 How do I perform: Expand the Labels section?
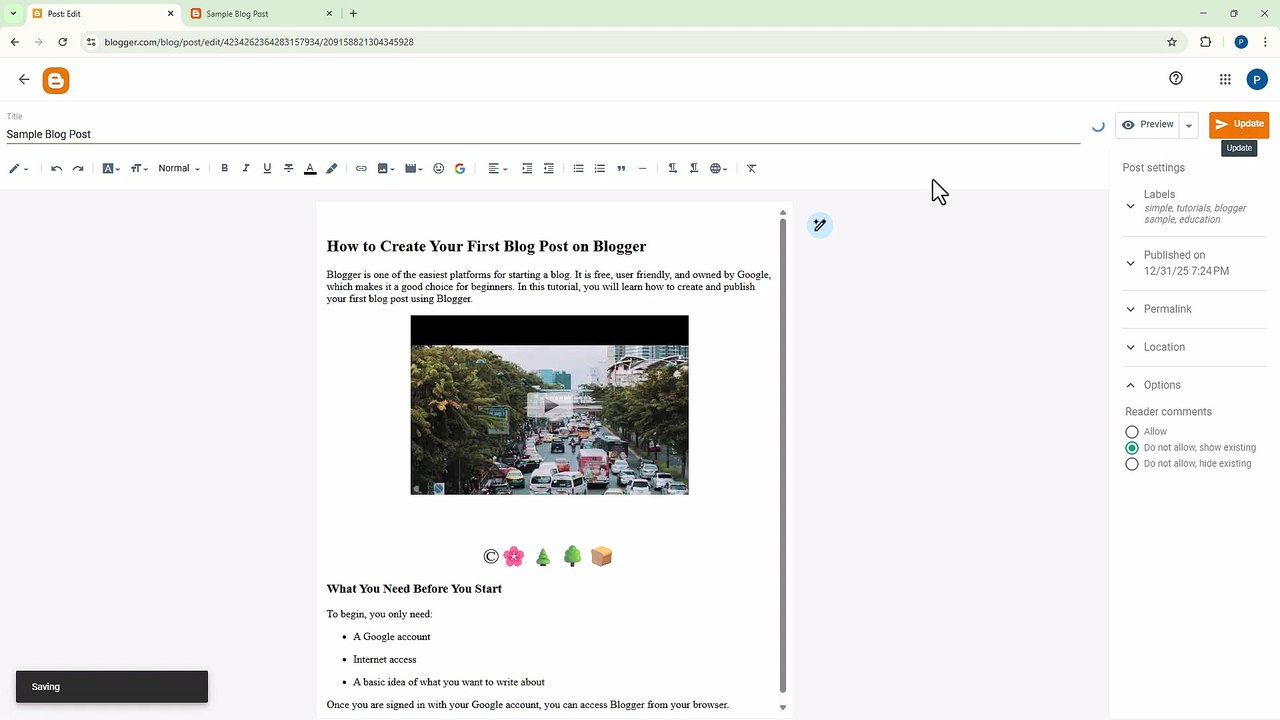pyautogui.click(x=1194, y=206)
